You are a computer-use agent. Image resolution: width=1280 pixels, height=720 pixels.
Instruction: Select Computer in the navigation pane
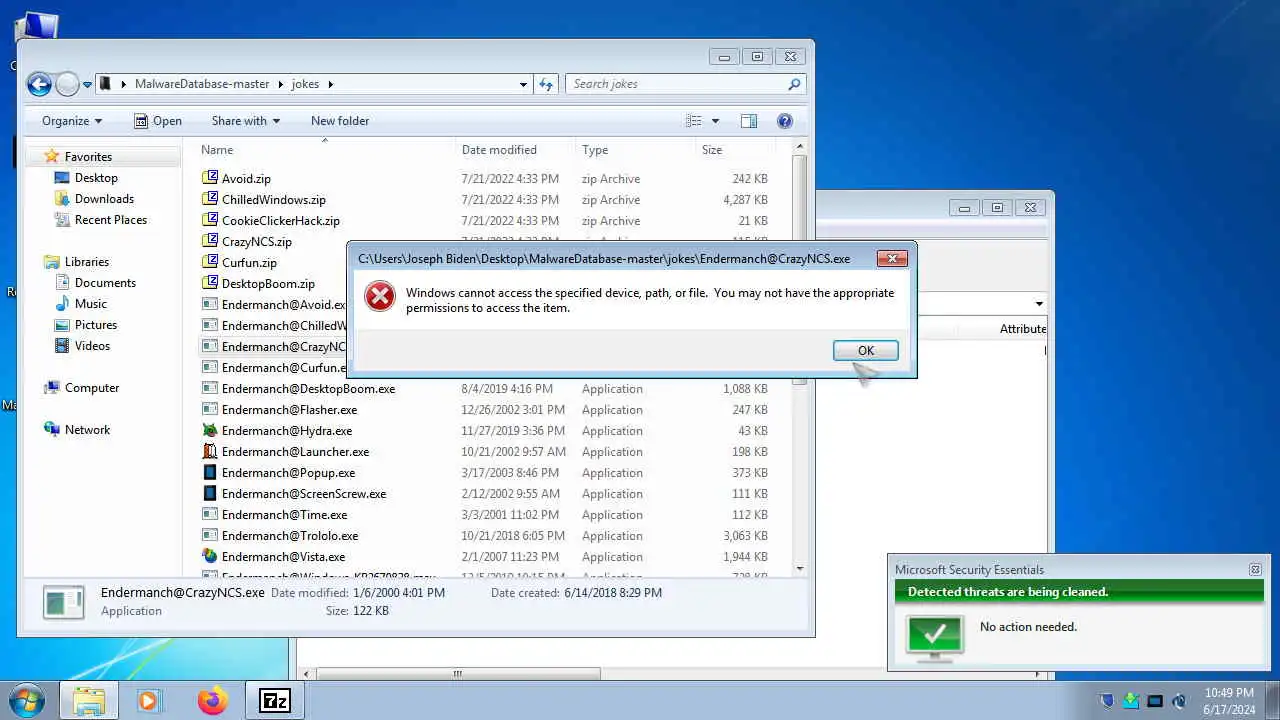coord(91,388)
